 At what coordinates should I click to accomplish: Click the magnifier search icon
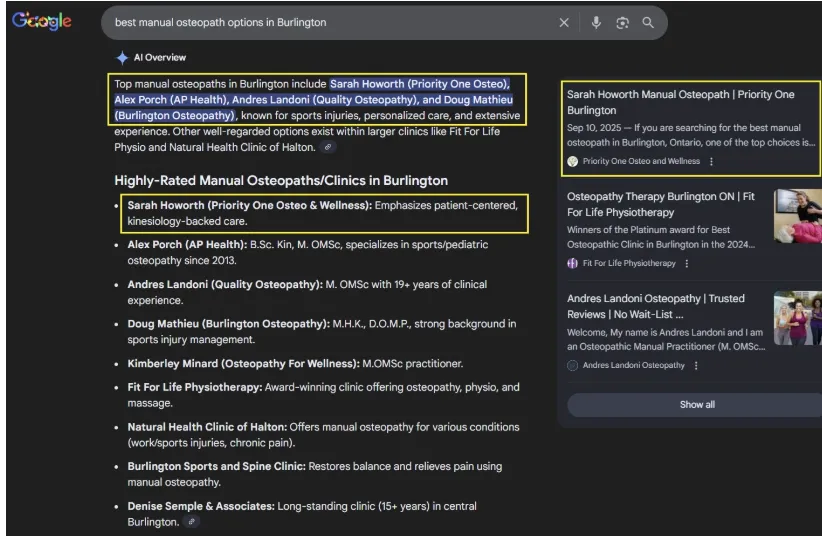click(648, 23)
